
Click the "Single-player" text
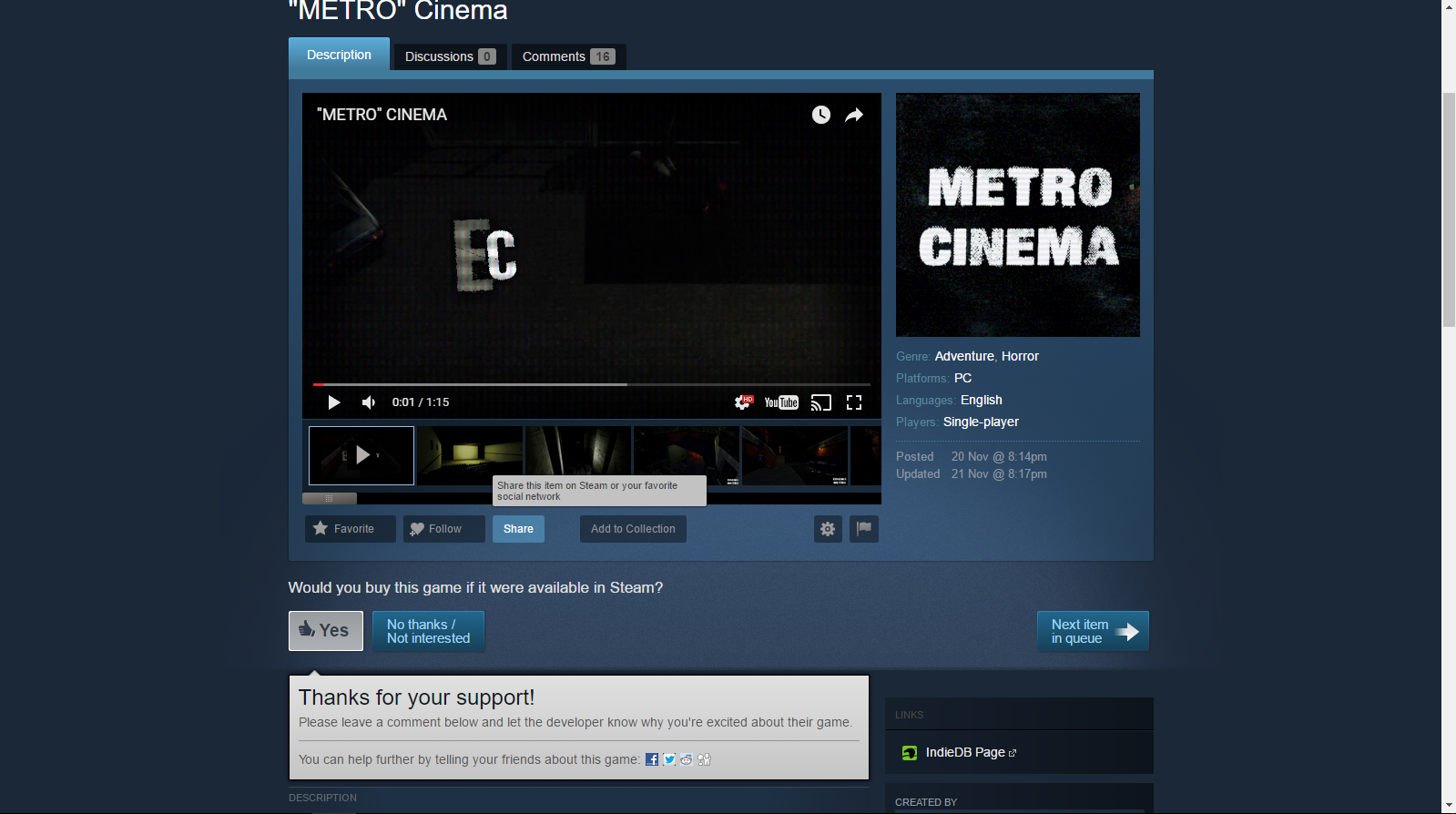(x=981, y=422)
